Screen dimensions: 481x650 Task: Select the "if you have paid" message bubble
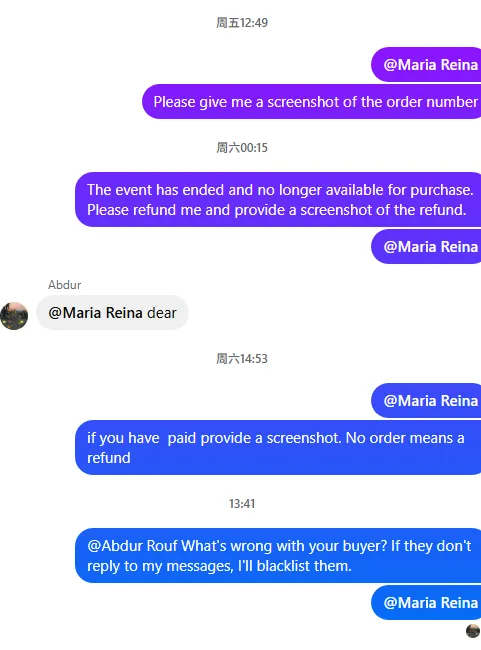(278, 447)
